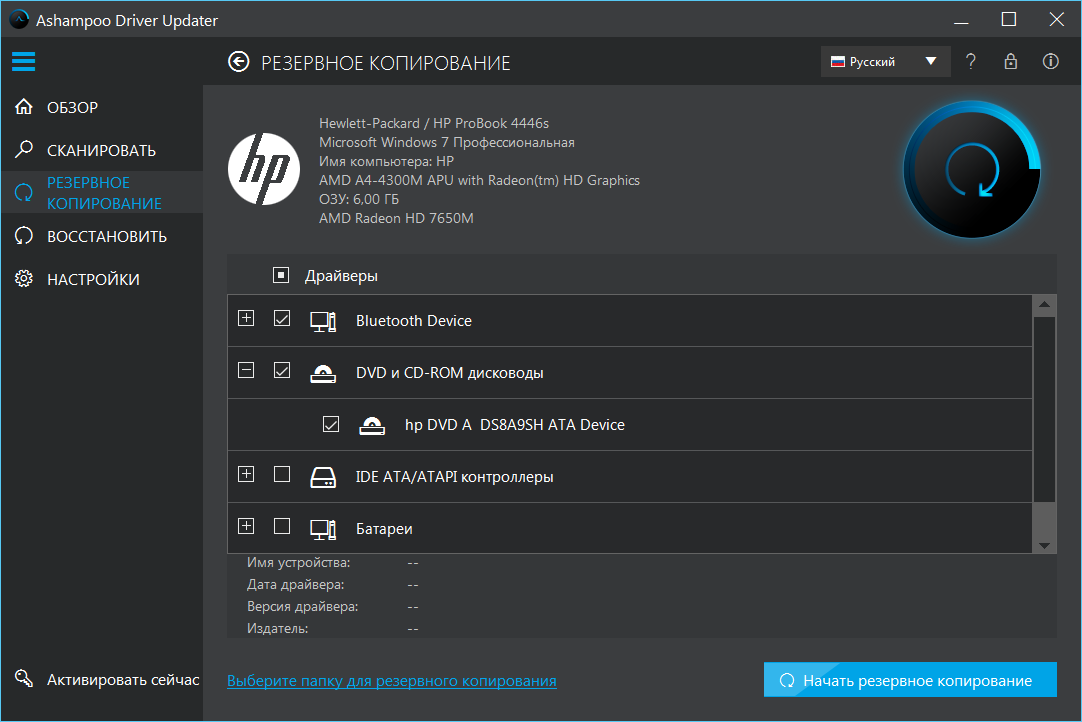Toggle the Драйверы select-all checkbox
This screenshot has height=722, width=1082.
281,275
